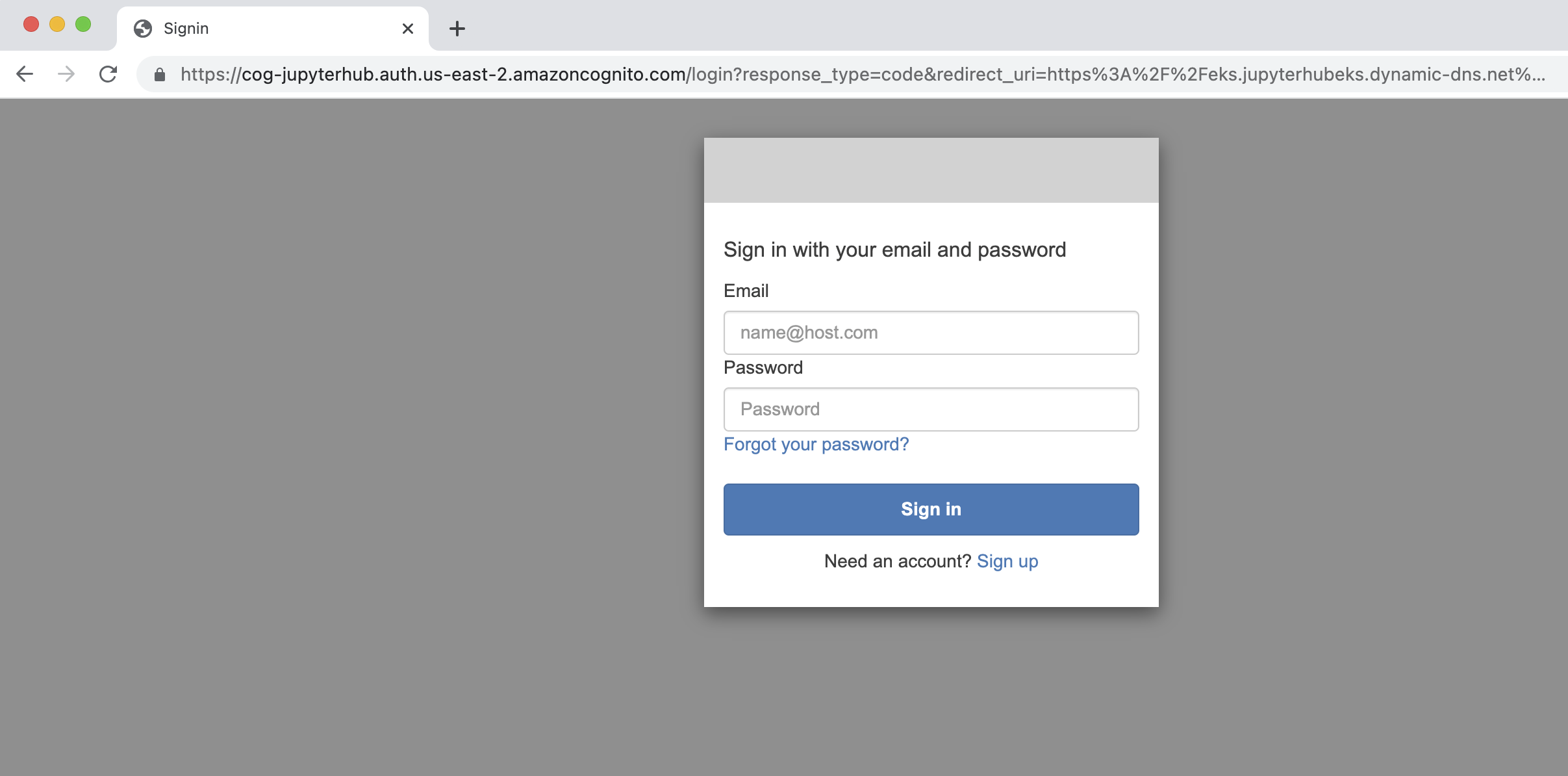Click the globe favicon on the Signin tab
The height and width of the screenshot is (776, 1568).
143,29
